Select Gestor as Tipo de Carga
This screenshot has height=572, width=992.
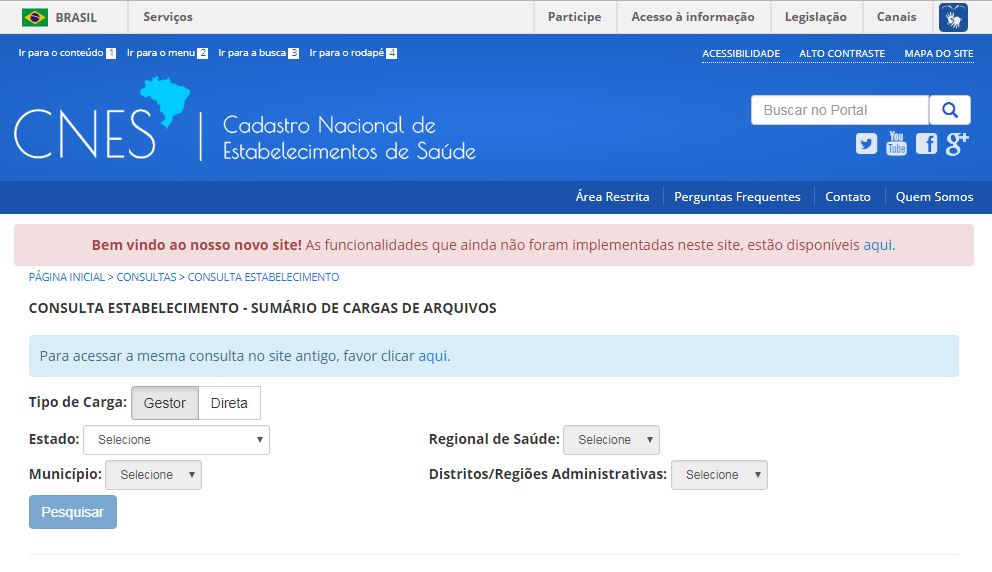[165, 403]
